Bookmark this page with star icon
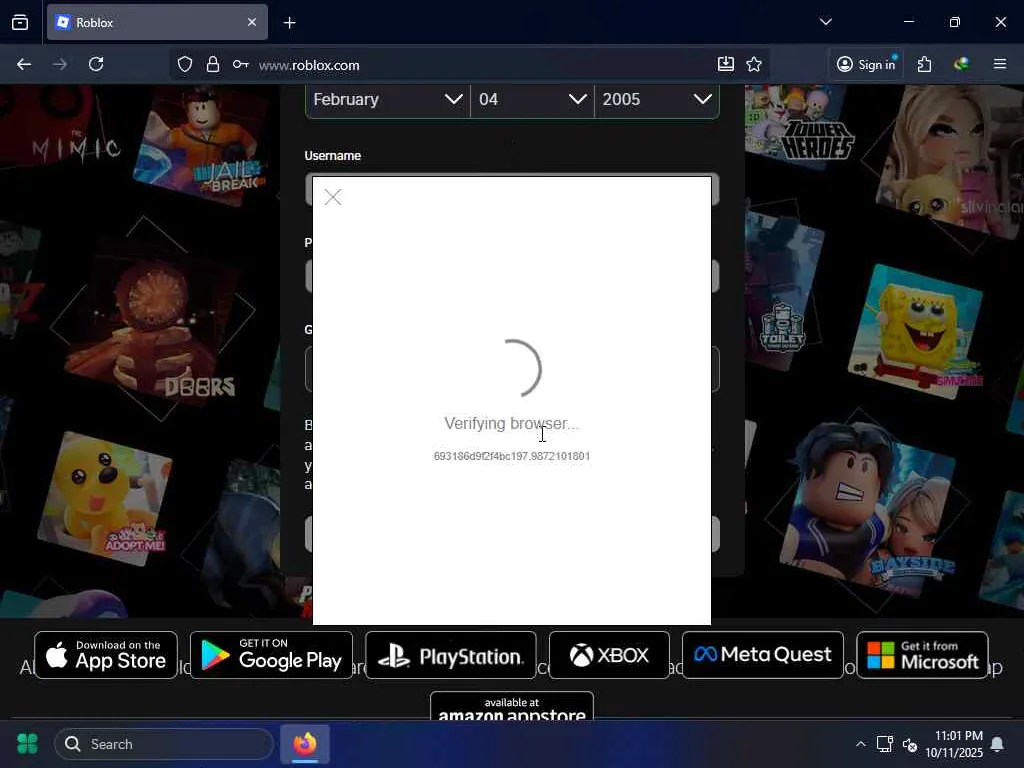 tap(754, 64)
